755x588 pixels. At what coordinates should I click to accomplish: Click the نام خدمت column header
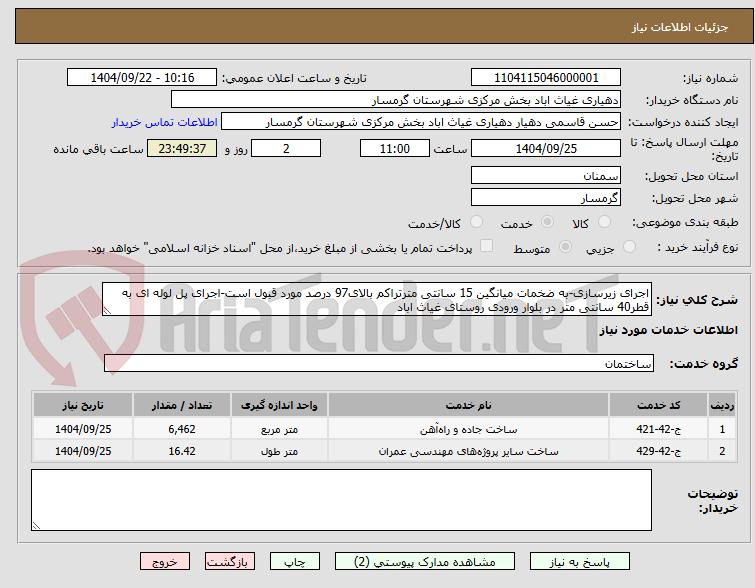469,405
